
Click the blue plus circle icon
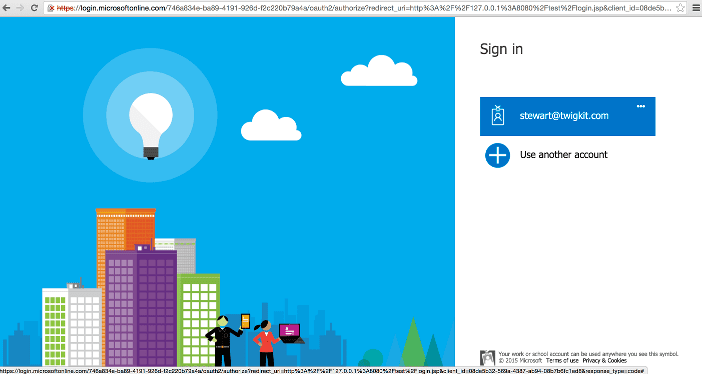point(497,155)
